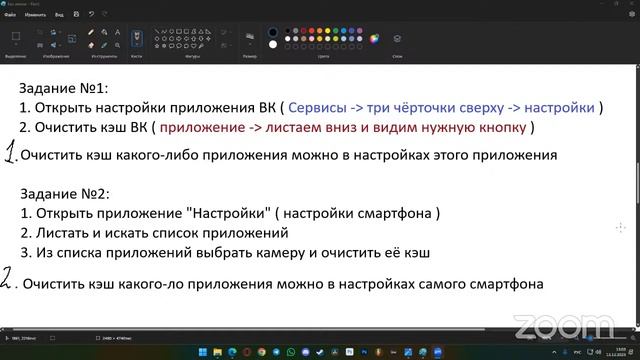This screenshot has width=640, height=360.
Task: Pick the green palette swatch
Action: (336, 31)
